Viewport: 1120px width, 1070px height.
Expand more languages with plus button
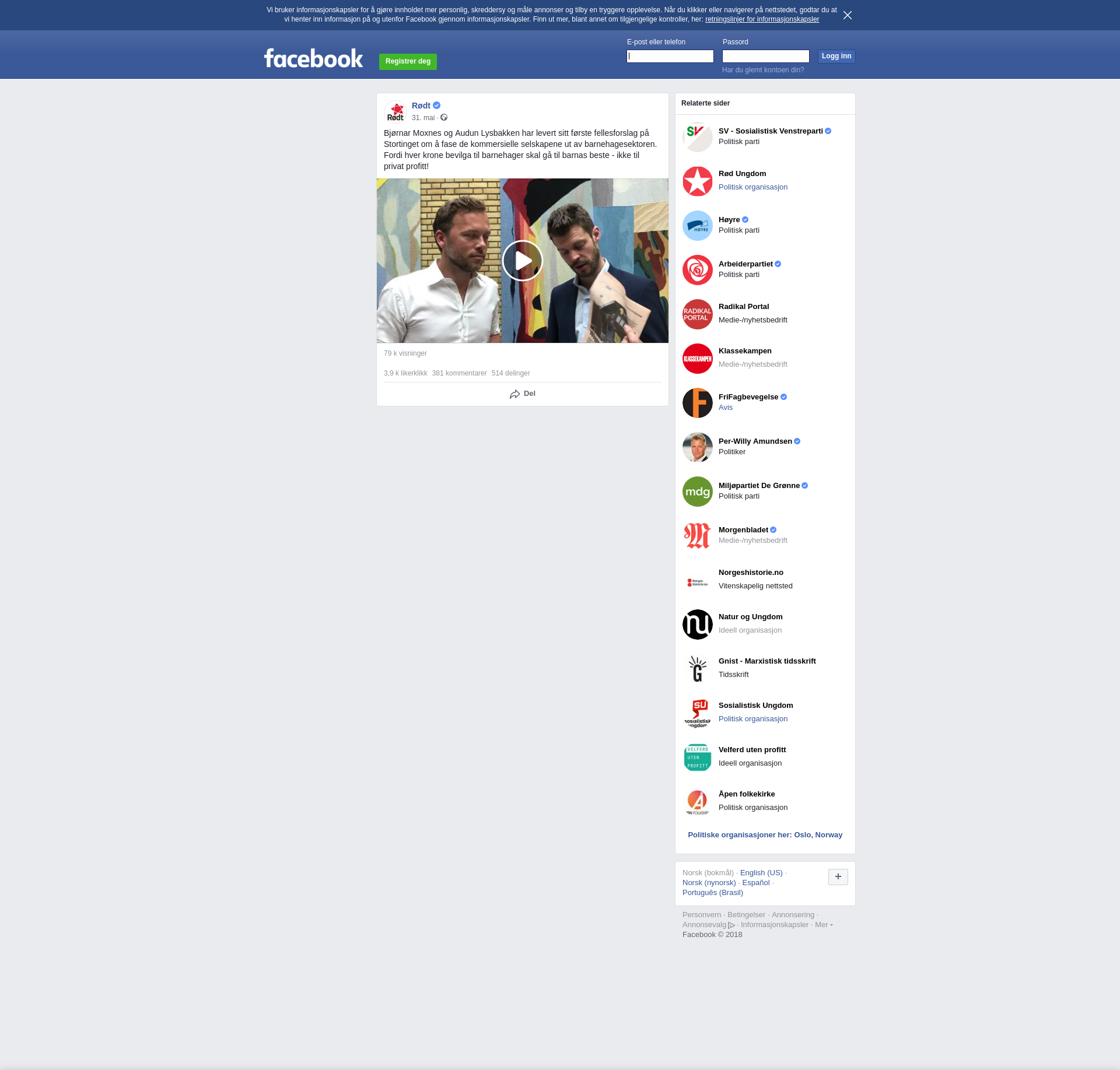pyautogui.click(x=838, y=876)
